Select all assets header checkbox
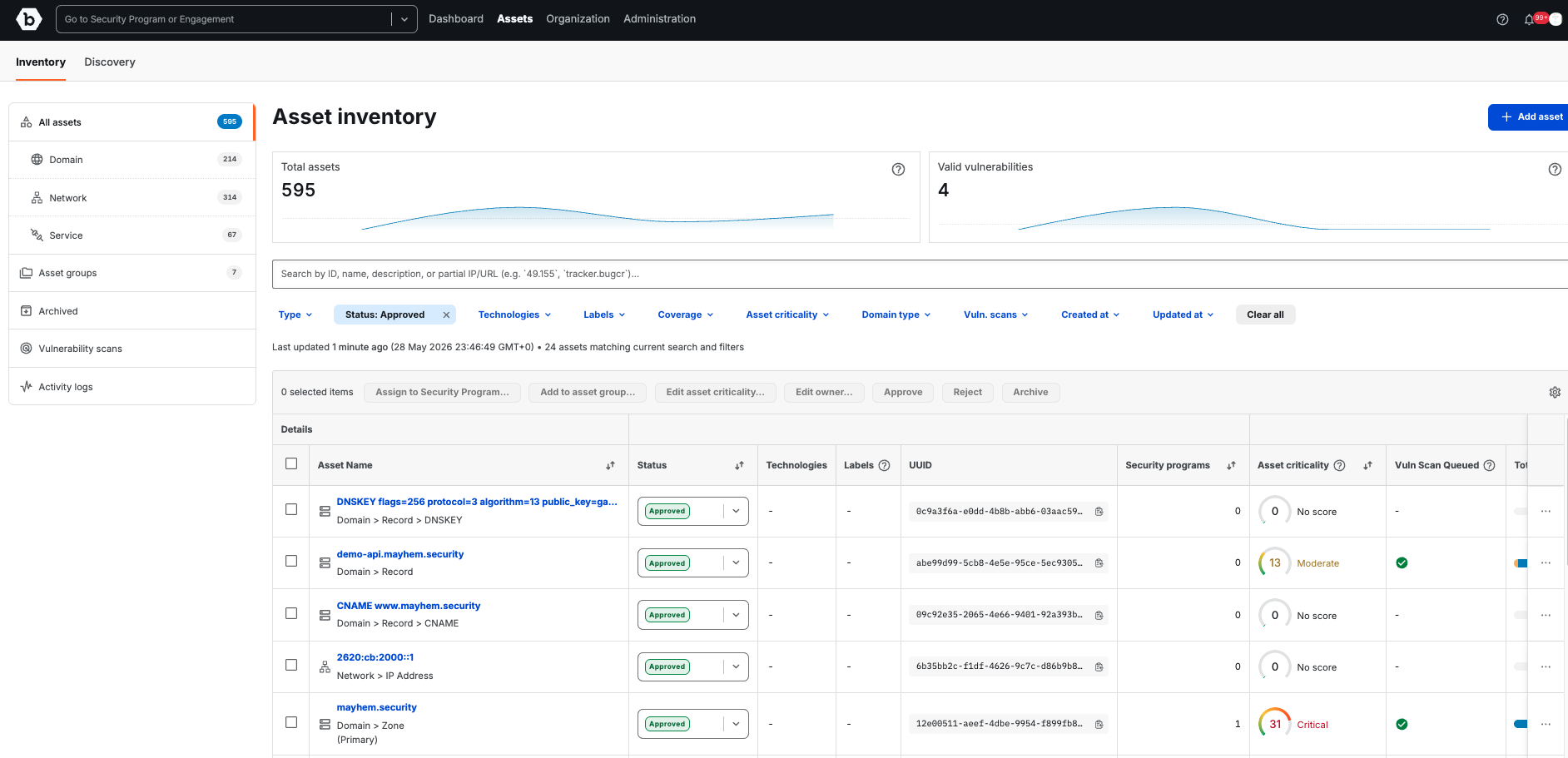This screenshot has height=758, width=1568. [291, 463]
